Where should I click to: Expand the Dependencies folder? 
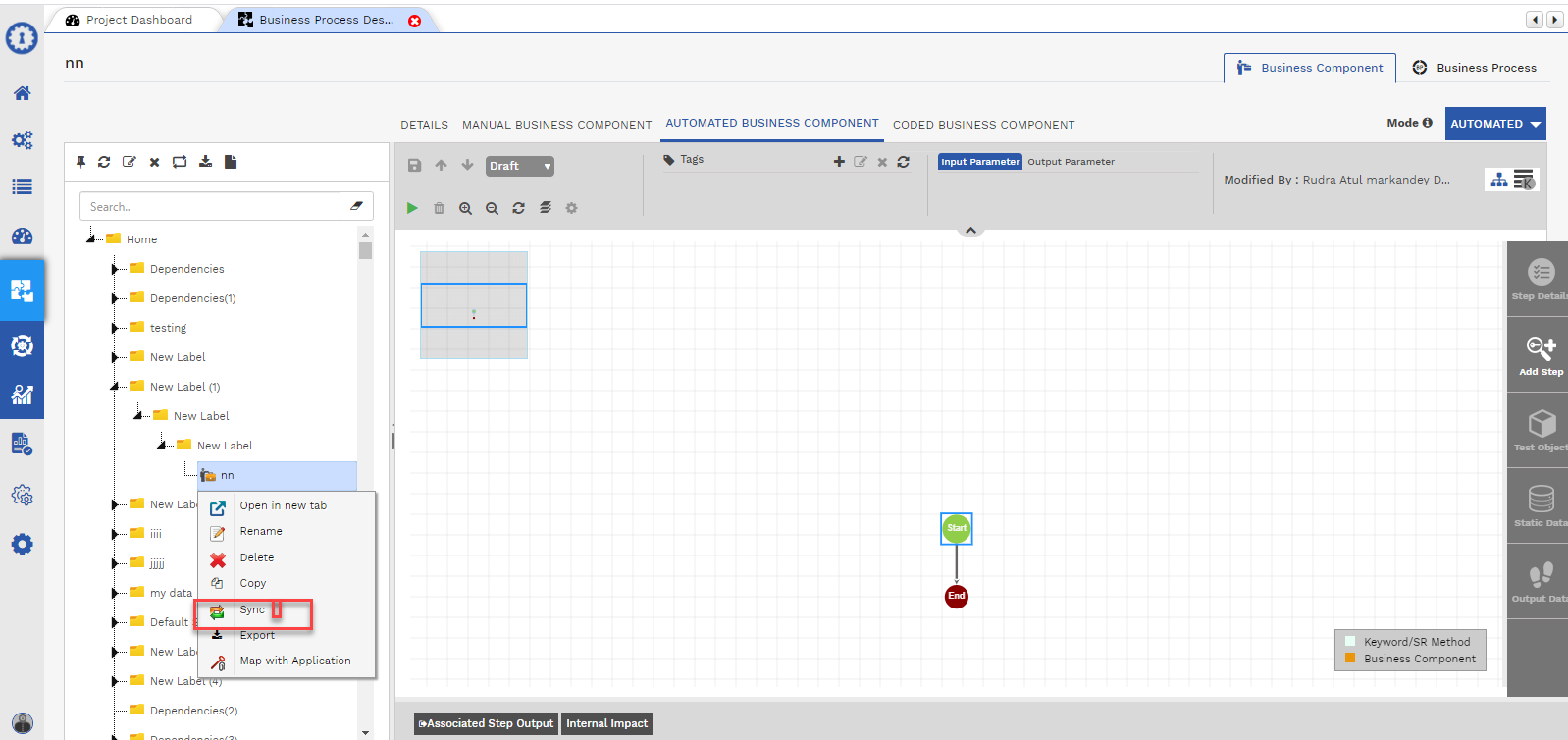[x=114, y=269]
